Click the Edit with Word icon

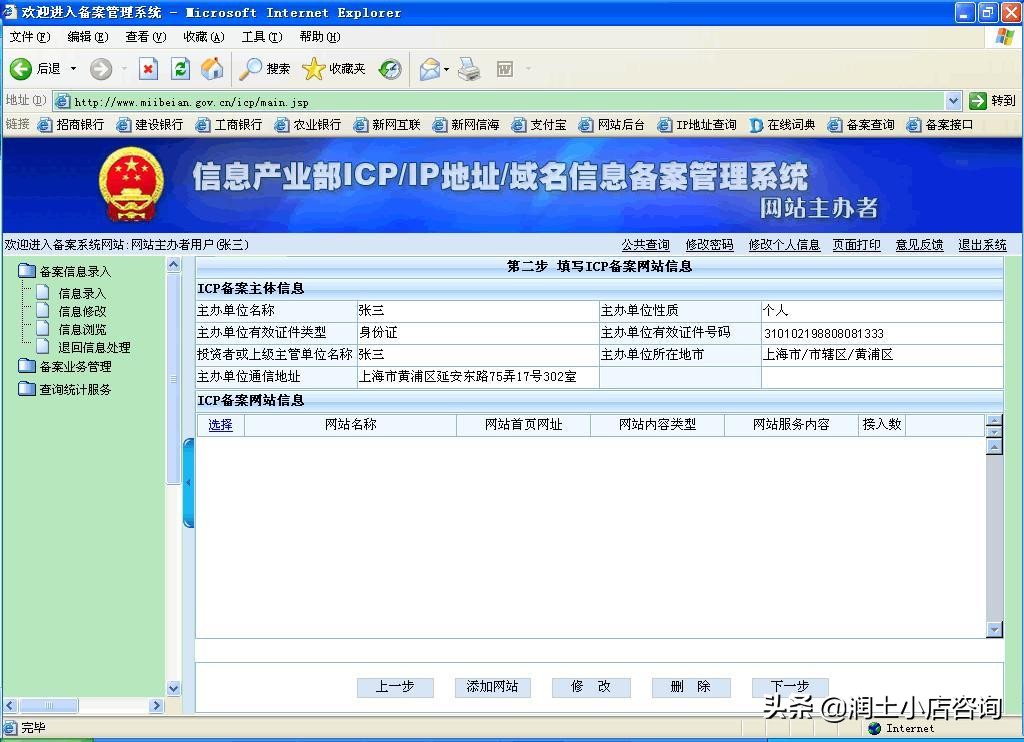click(505, 69)
